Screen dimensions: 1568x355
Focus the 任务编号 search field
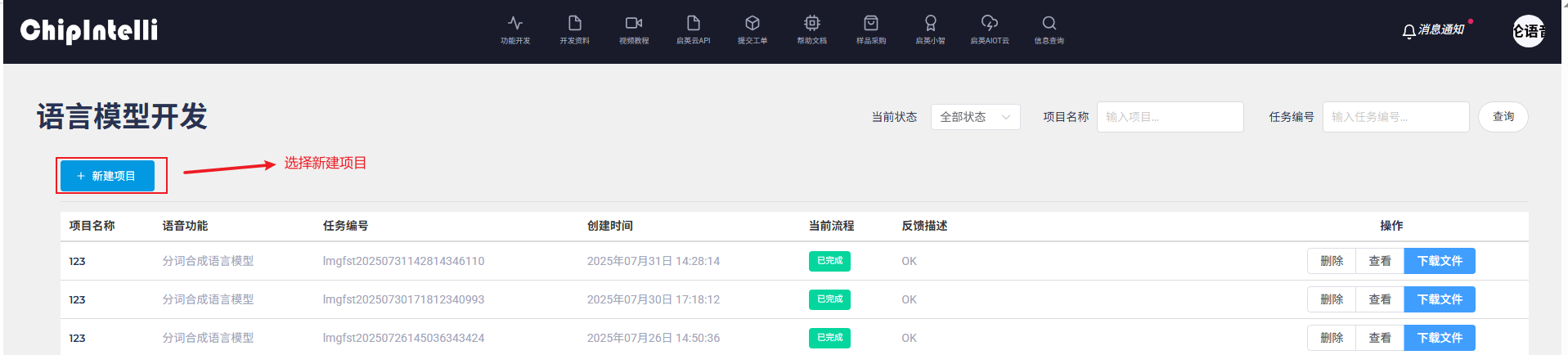click(x=1395, y=117)
